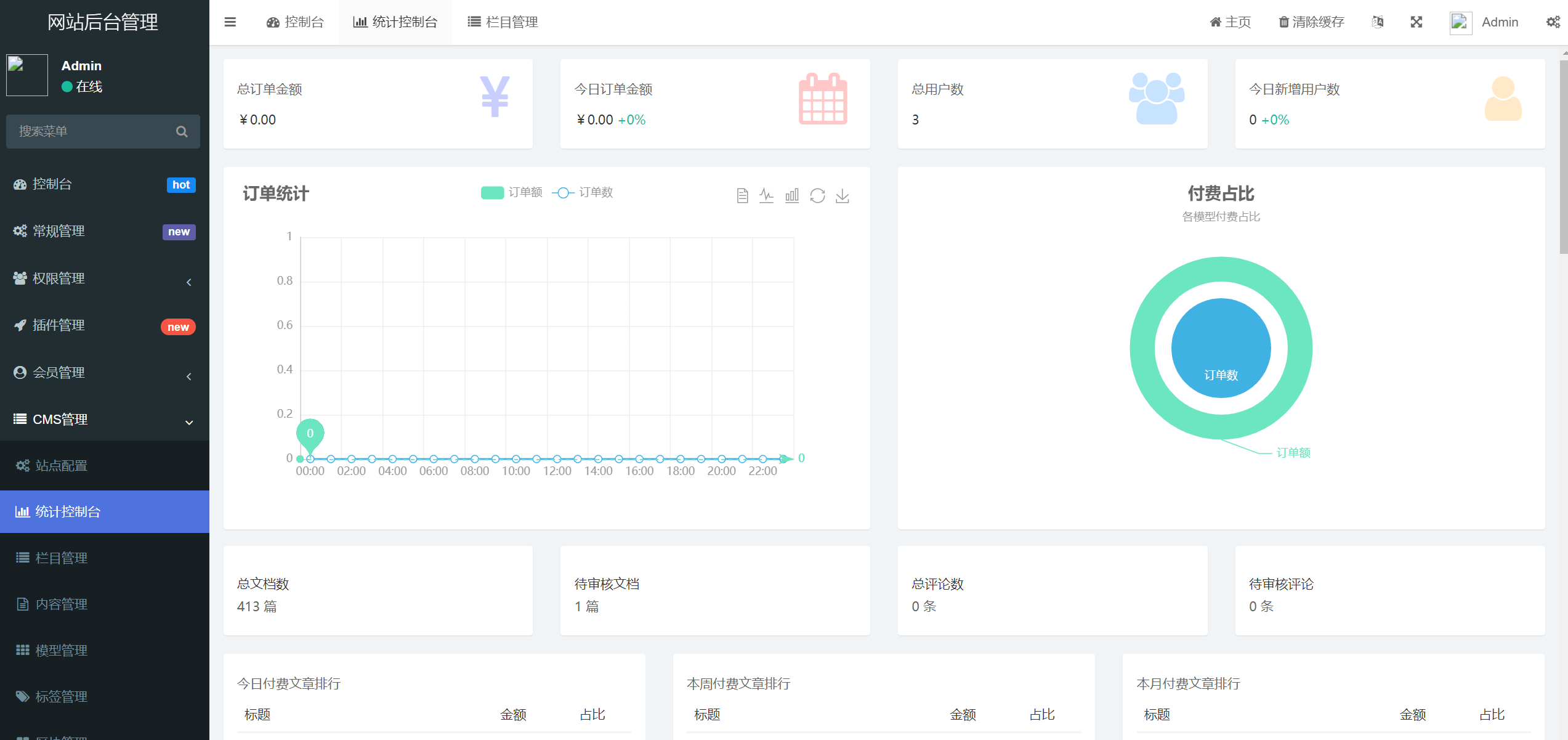Open 控制台 in the sidebar
This screenshot has height=740, width=1568.
(105, 184)
